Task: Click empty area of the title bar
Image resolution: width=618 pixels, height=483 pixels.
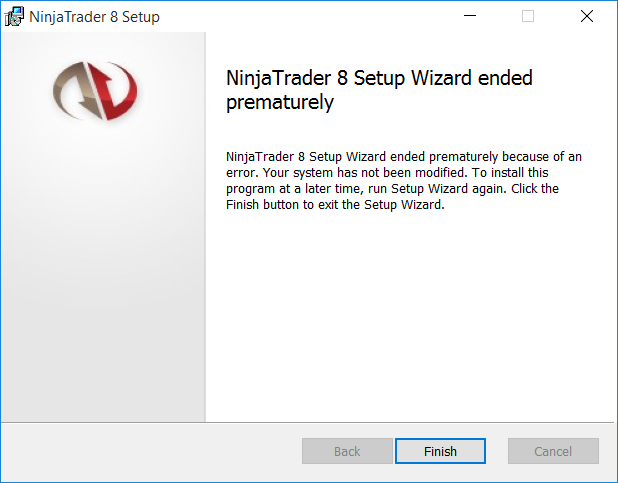Action: (x=300, y=16)
